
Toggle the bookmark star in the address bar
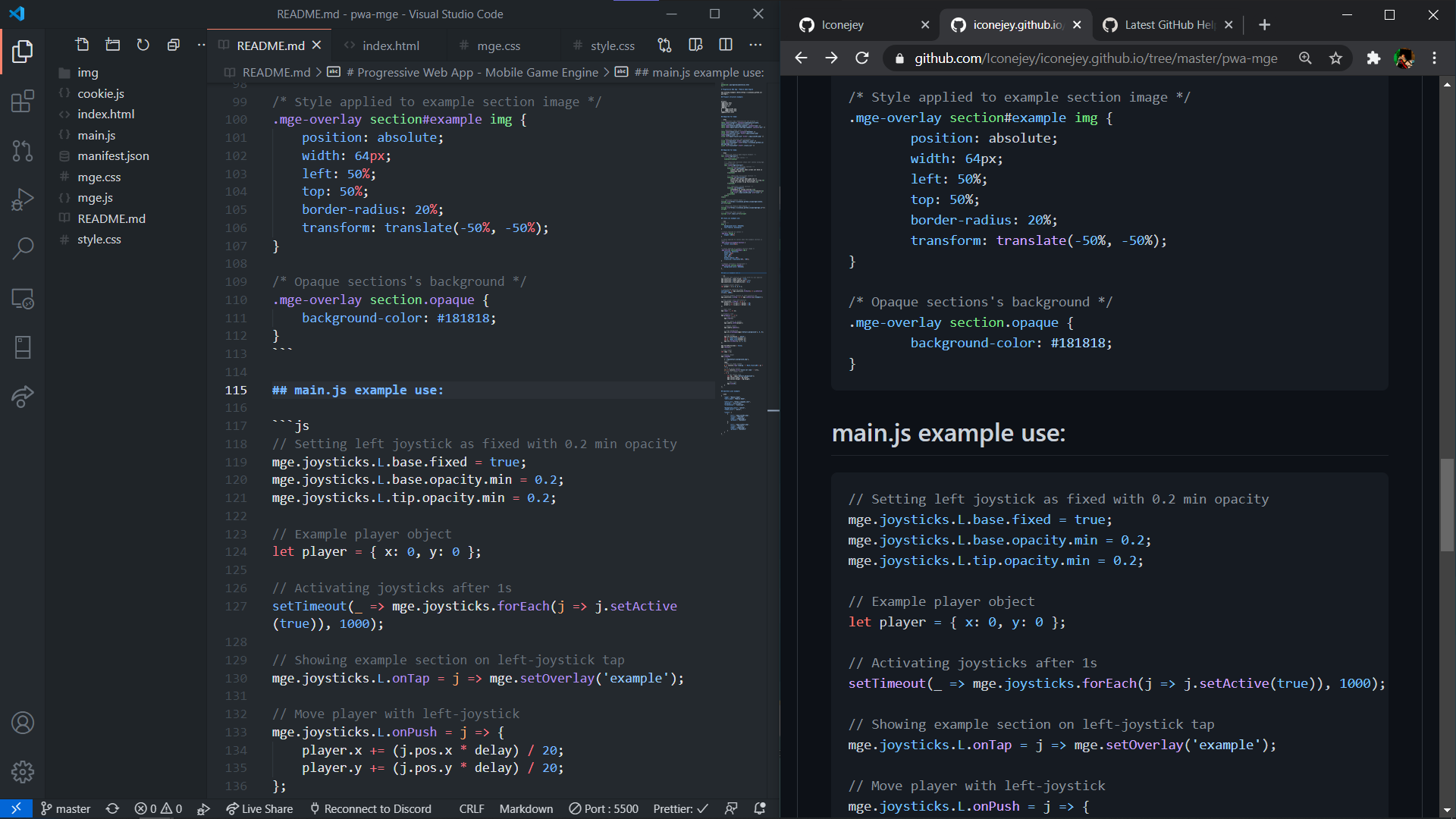pyautogui.click(x=1336, y=58)
